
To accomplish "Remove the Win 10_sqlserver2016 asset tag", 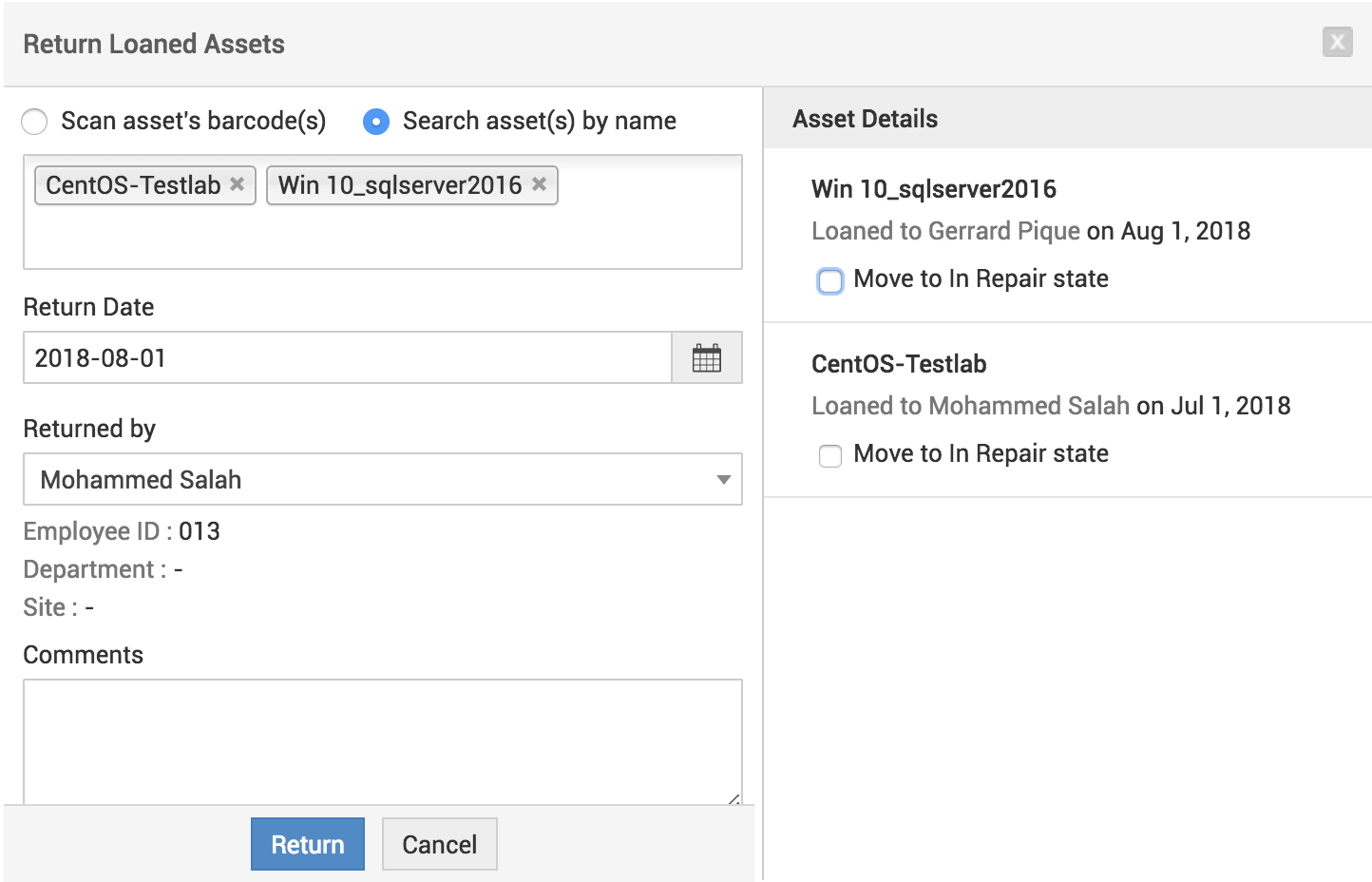I will [x=539, y=184].
